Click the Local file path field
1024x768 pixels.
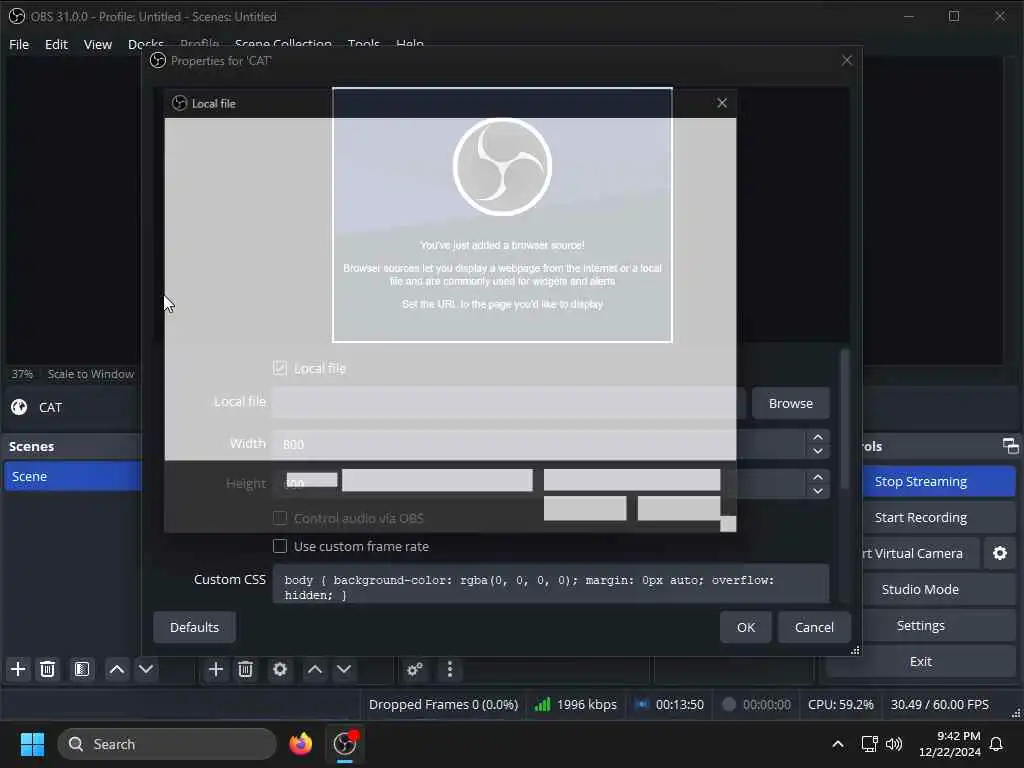(x=509, y=403)
